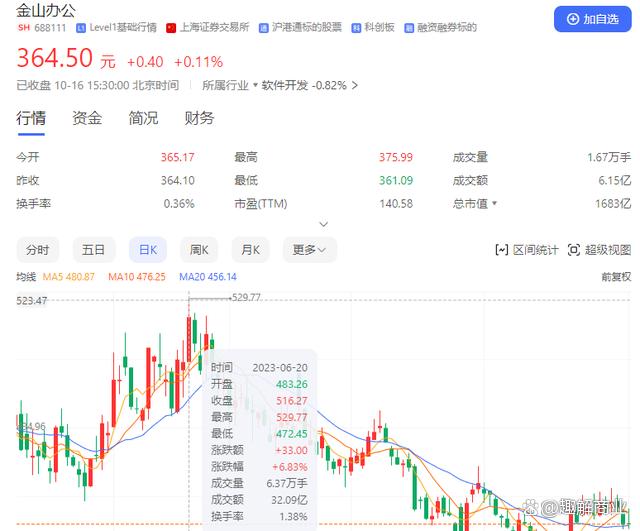Open the 超级视图 super view icon
640x531 pixels.
pyautogui.click(x=574, y=249)
